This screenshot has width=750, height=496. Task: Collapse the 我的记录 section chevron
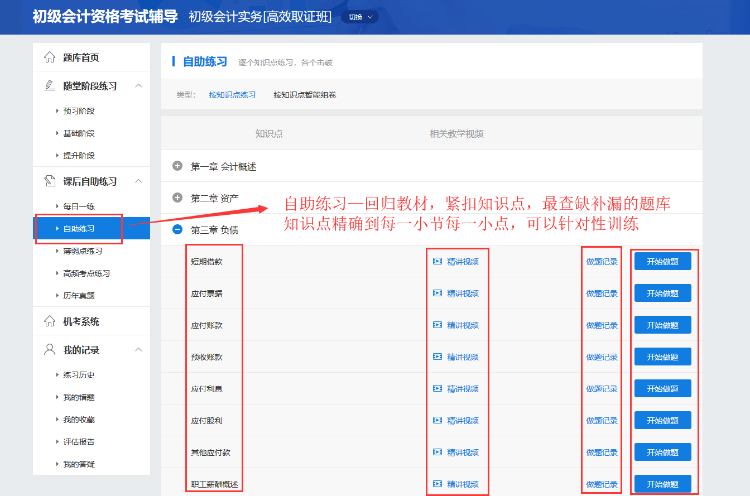(x=138, y=350)
